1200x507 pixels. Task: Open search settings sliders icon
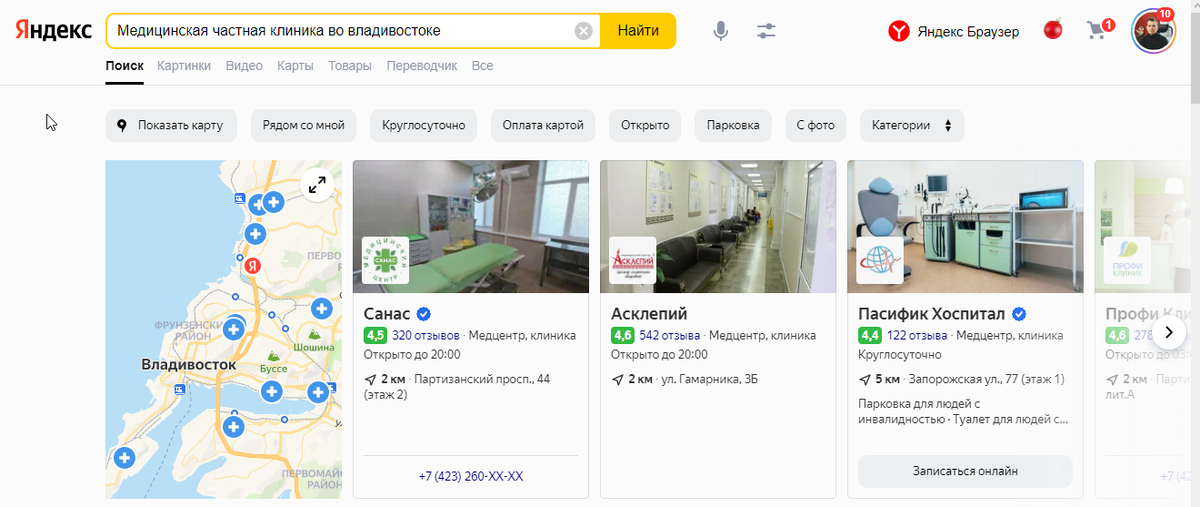click(767, 31)
